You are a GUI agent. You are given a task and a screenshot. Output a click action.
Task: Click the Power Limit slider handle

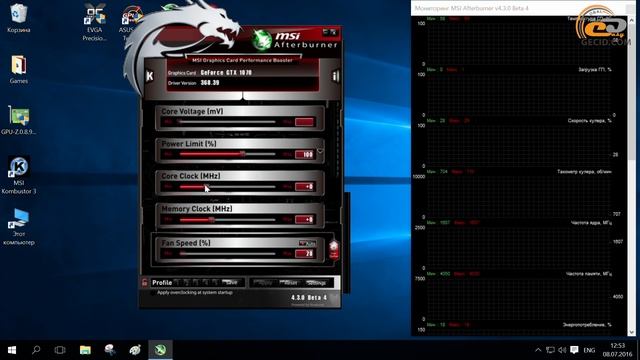point(243,154)
